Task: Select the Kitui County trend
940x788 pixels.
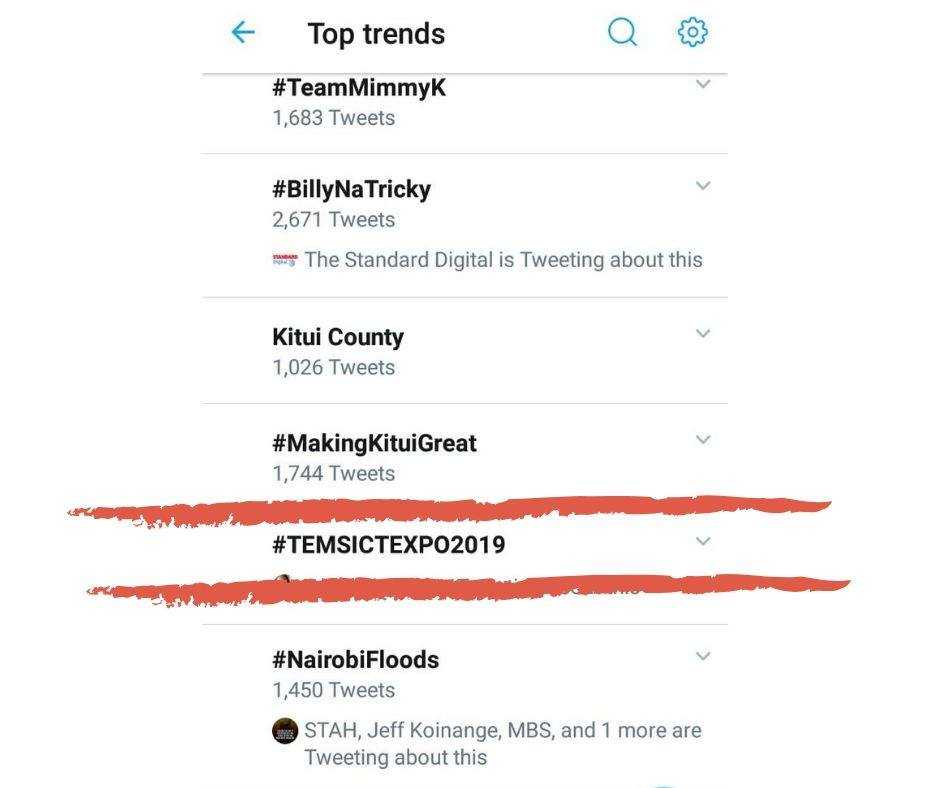Action: 338,337
